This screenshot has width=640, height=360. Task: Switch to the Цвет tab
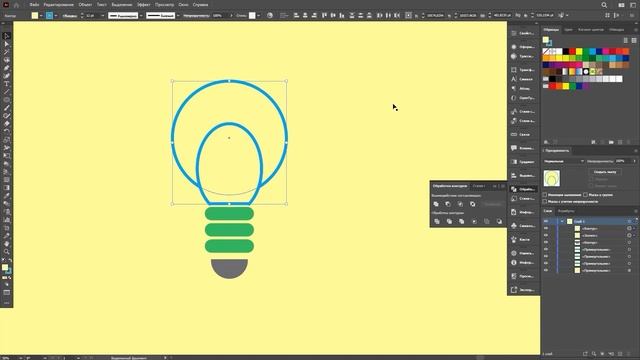[x=568, y=30]
